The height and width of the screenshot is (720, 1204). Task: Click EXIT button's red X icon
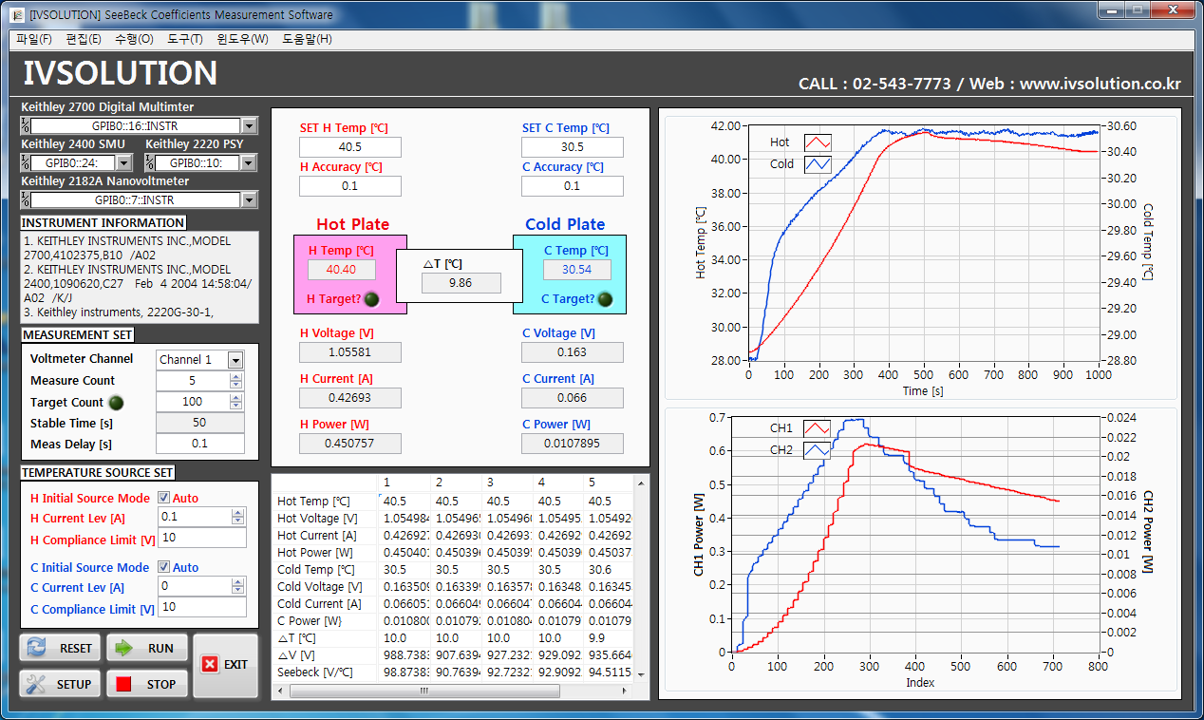209,665
